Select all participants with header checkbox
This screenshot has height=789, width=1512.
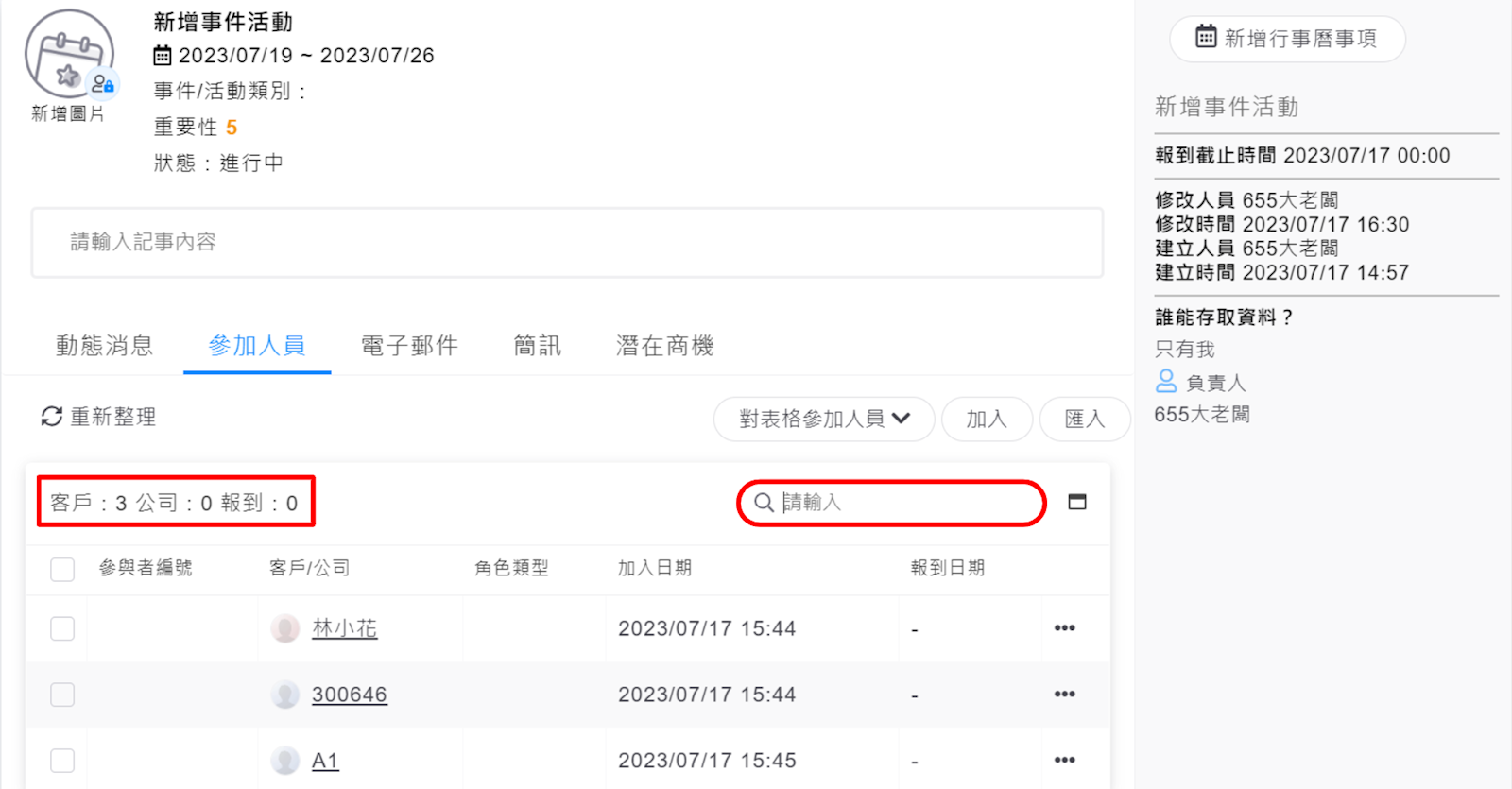[x=62, y=569]
